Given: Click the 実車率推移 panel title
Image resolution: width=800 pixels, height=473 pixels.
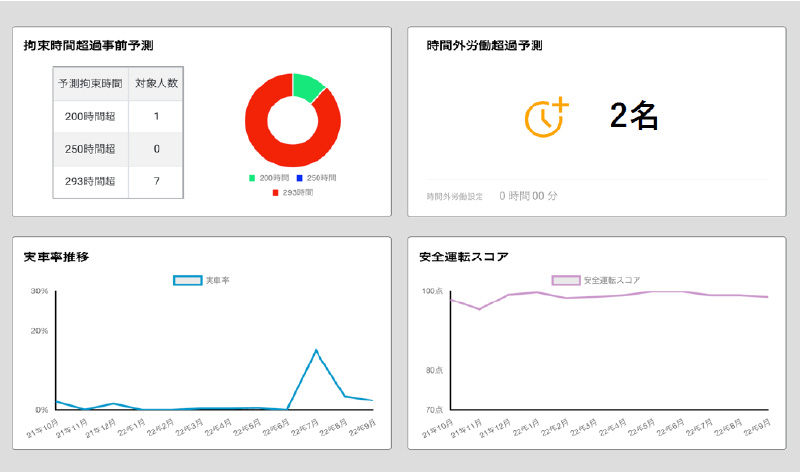Looking at the screenshot, I should 57,257.
